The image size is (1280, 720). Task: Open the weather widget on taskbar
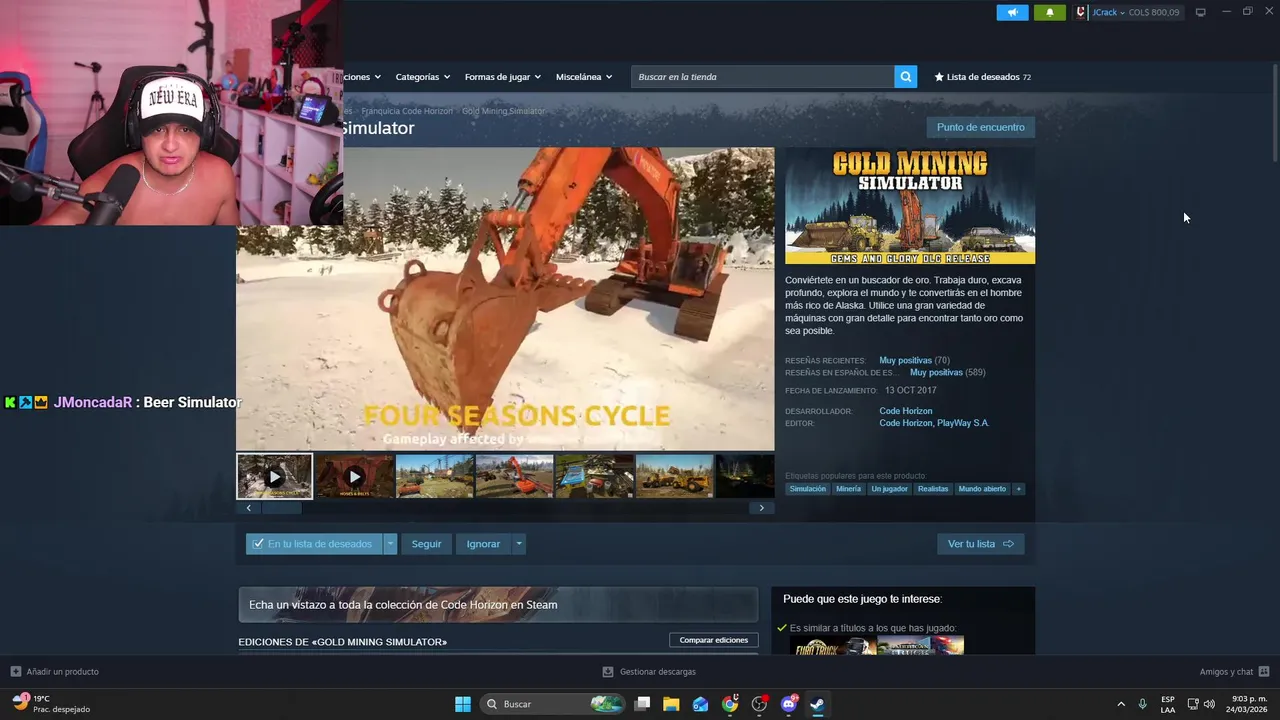(50, 704)
